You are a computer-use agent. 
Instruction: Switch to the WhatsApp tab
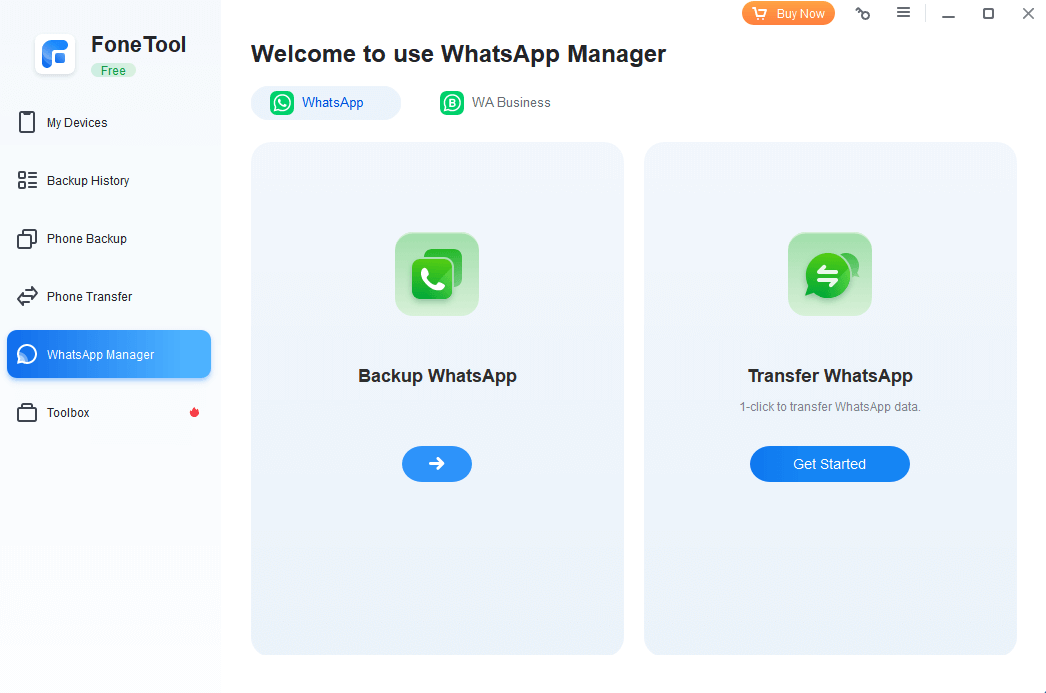[325, 103]
